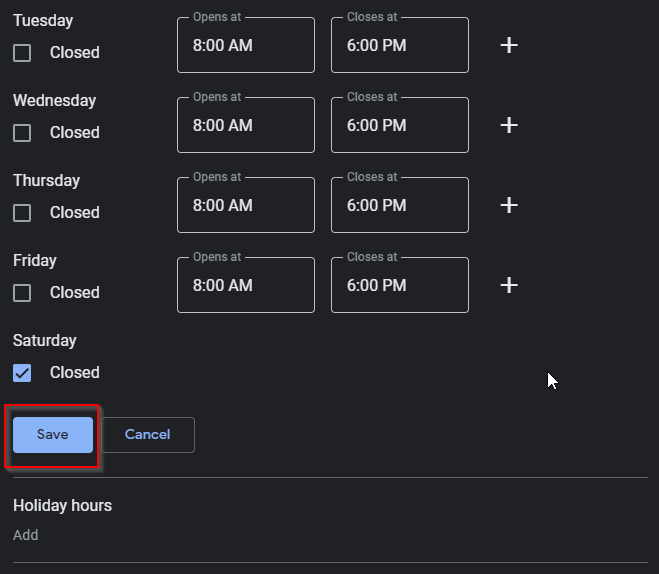Uncheck Saturday Closed checkbox
Image resolution: width=659 pixels, height=574 pixels.
[x=22, y=373]
